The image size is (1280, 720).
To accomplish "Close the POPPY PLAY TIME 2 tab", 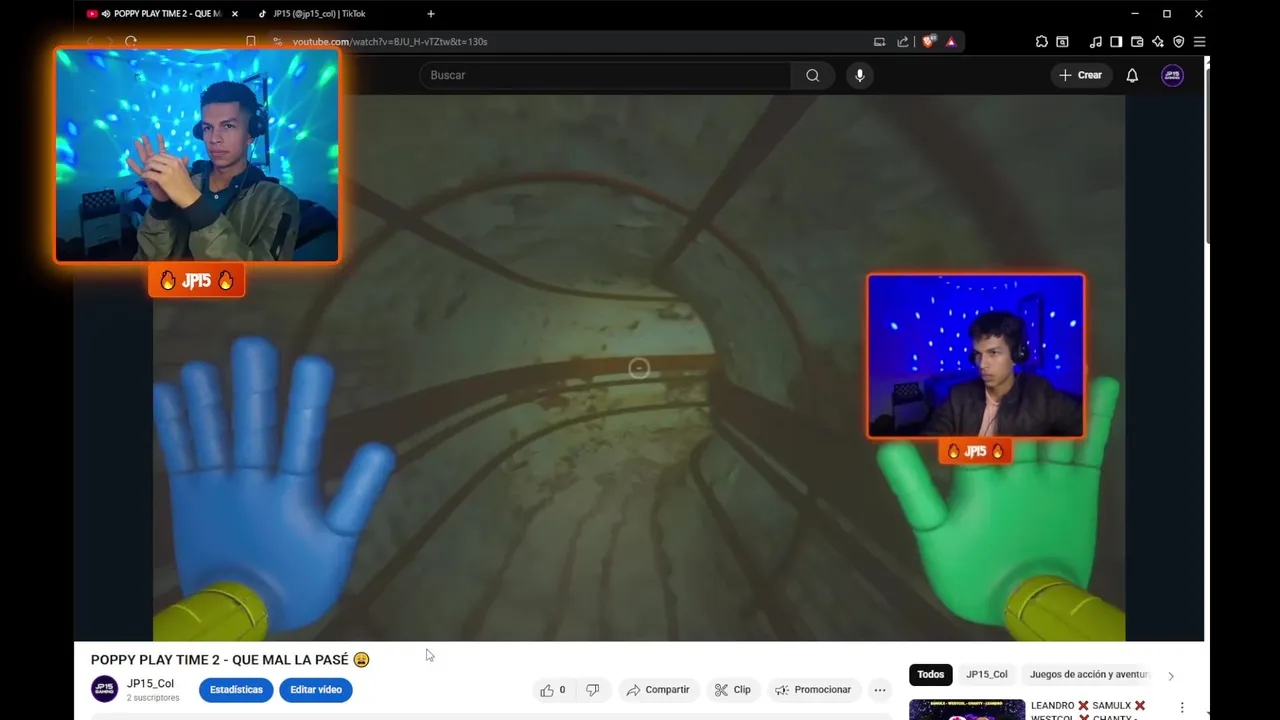I will coord(235,14).
